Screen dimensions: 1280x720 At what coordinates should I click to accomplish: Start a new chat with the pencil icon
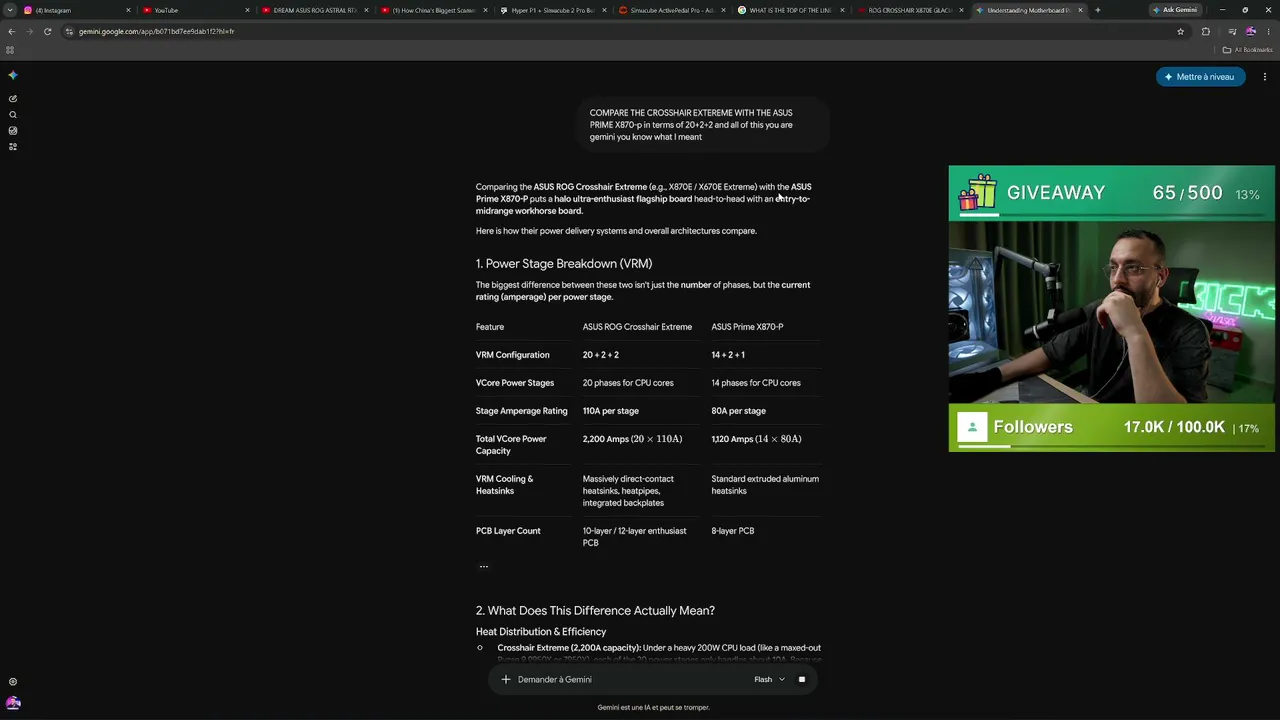(13, 99)
